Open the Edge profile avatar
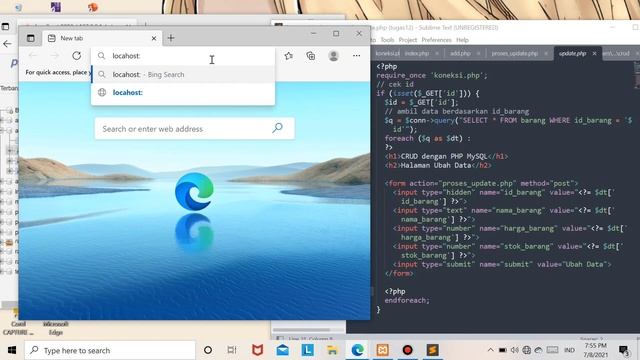This screenshot has width=640, height=360. coord(333,56)
